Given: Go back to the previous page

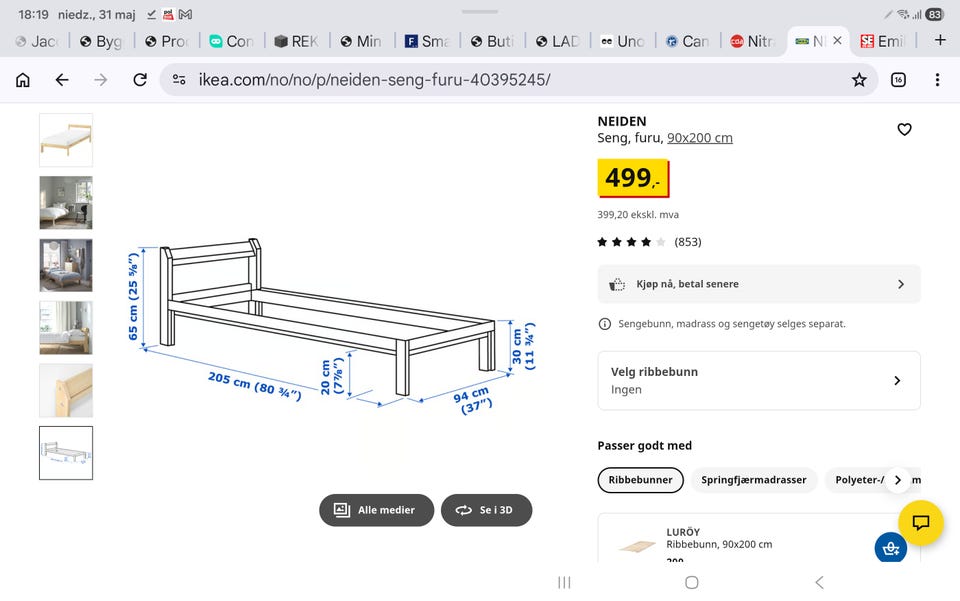Looking at the screenshot, I should [x=62, y=80].
